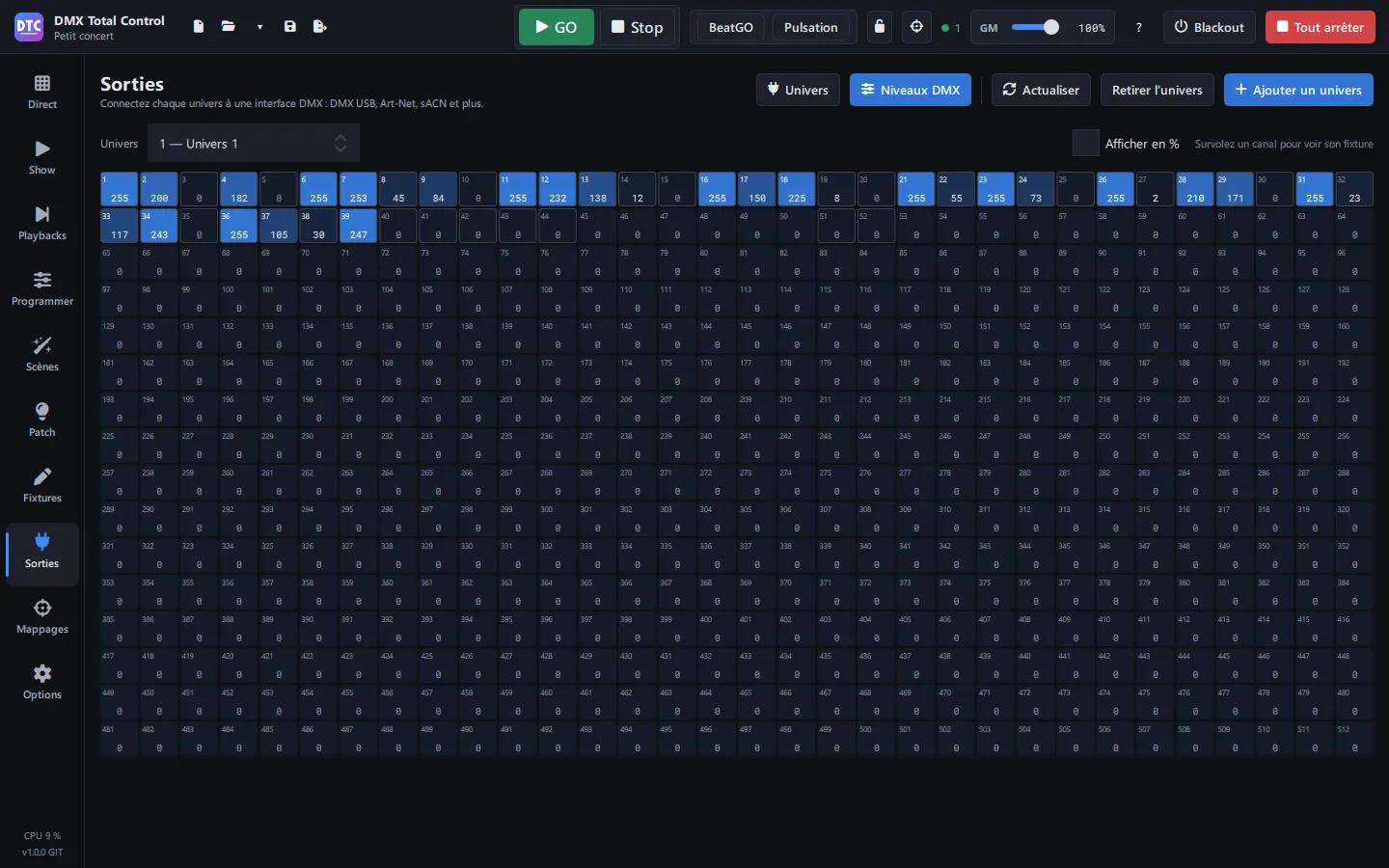Create a new show file
1389x868 pixels.
[199, 27]
